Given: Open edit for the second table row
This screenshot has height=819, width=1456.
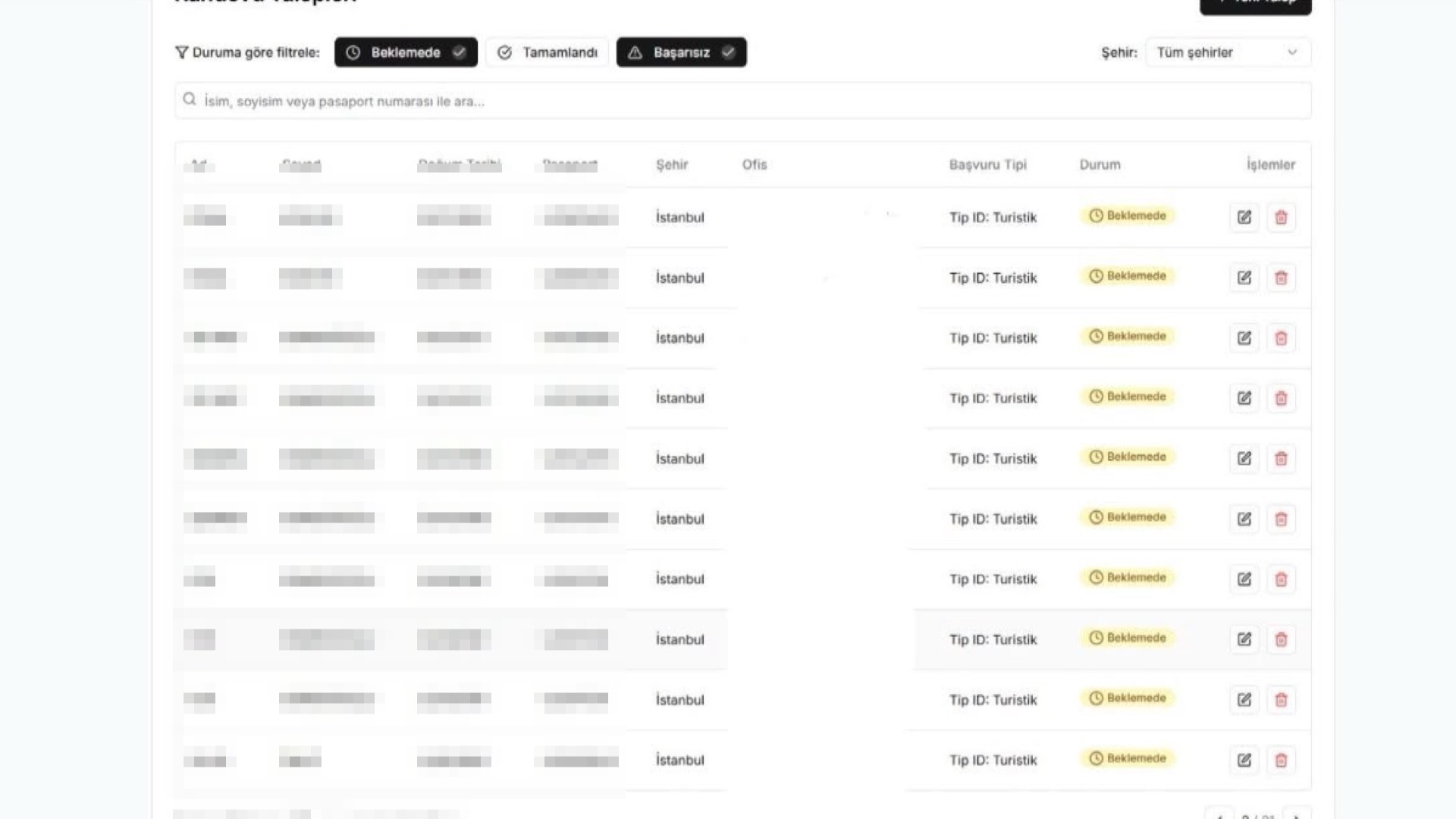Looking at the screenshot, I should point(1244,278).
